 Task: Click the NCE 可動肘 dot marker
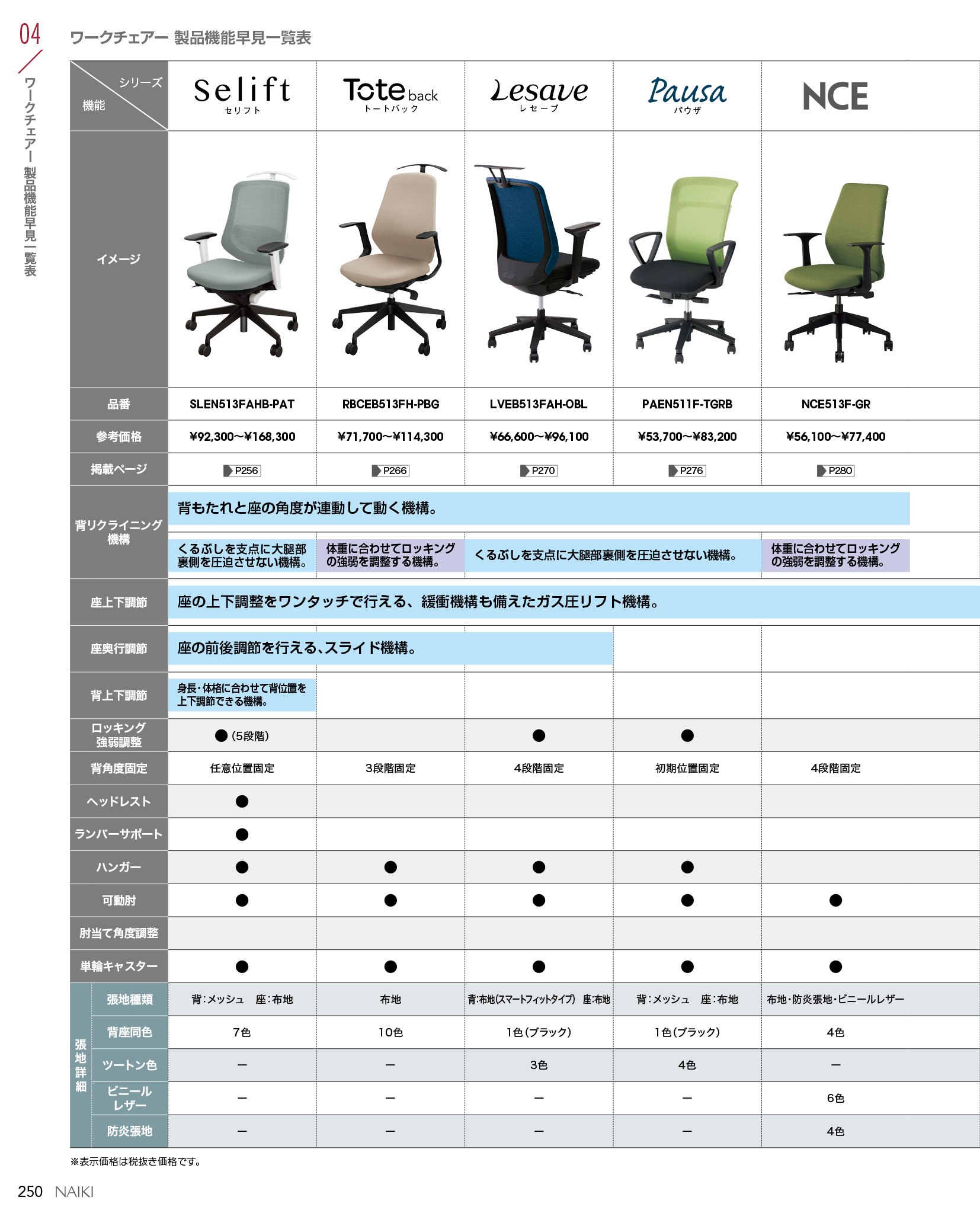[x=835, y=900]
